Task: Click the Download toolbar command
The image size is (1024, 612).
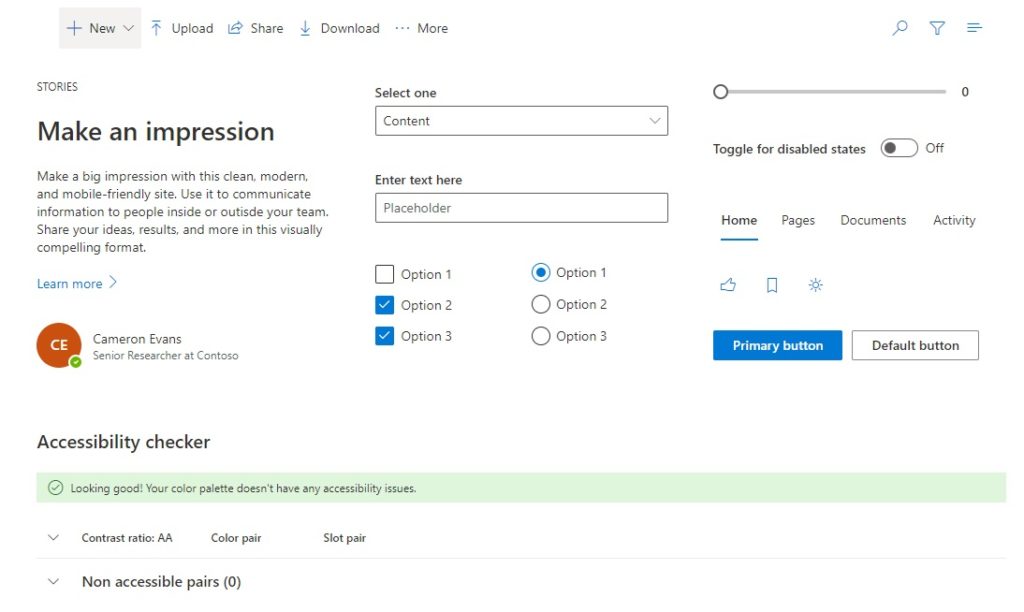Action: tap(340, 28)
